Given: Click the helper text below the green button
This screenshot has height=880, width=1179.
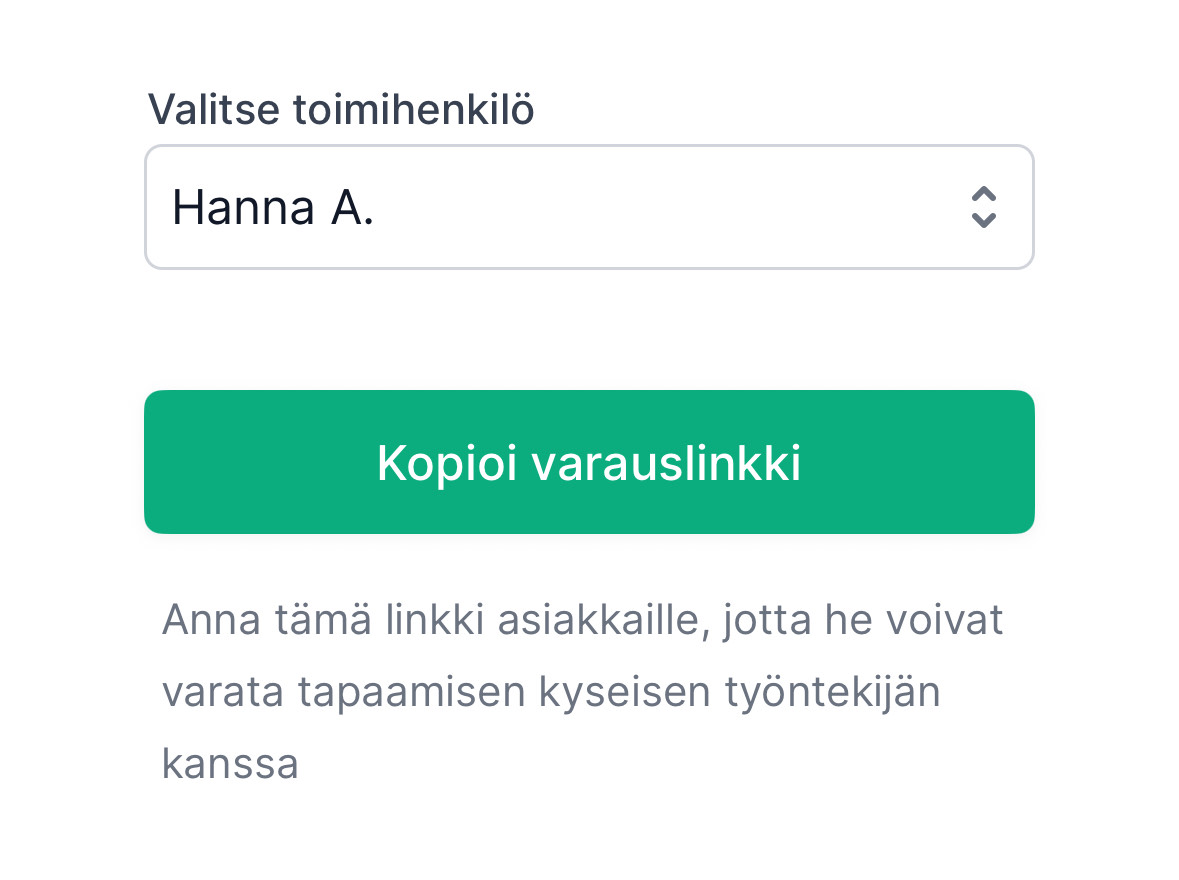Looking at the screenshot, I should [x=584, y=690].
